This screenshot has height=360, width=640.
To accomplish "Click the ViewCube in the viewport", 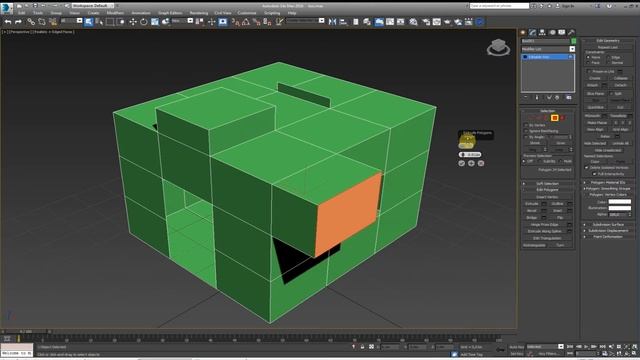I will [x=498, y=47].
